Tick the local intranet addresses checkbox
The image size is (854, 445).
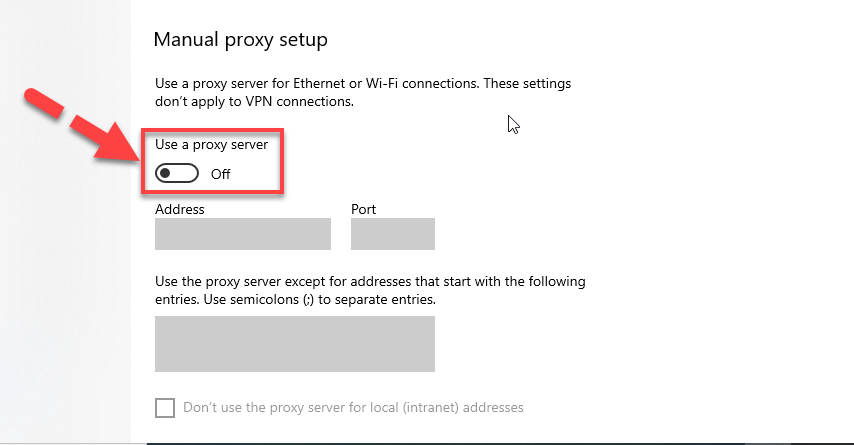click(165, 407)
